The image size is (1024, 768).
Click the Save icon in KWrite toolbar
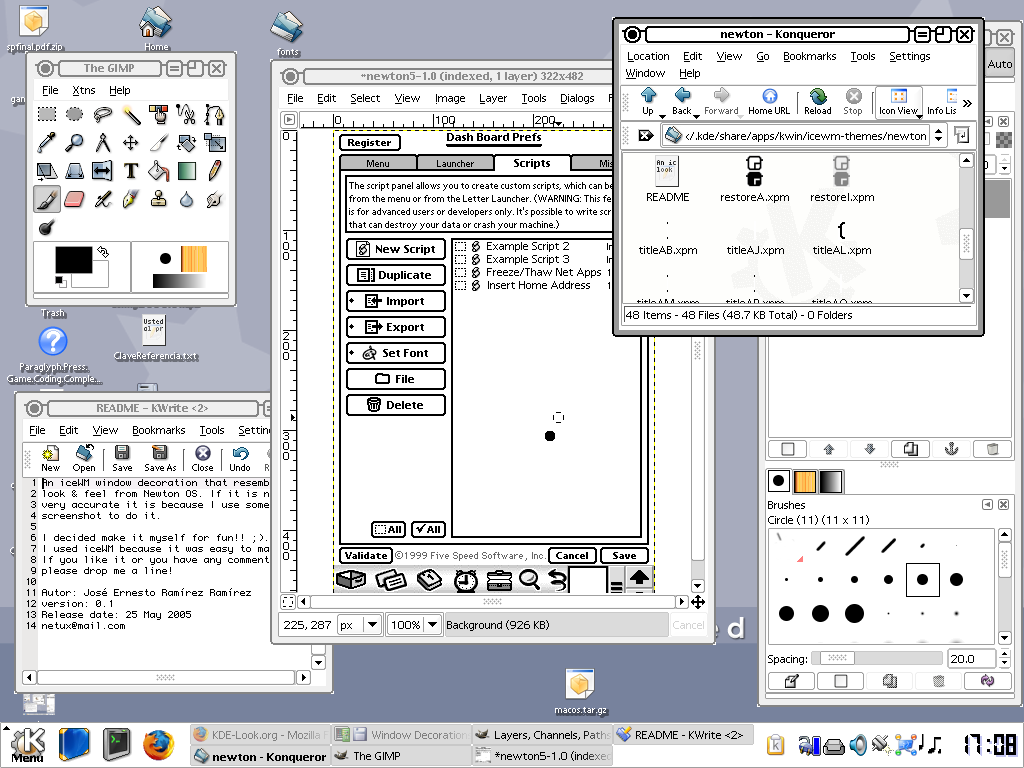point(122,458)
